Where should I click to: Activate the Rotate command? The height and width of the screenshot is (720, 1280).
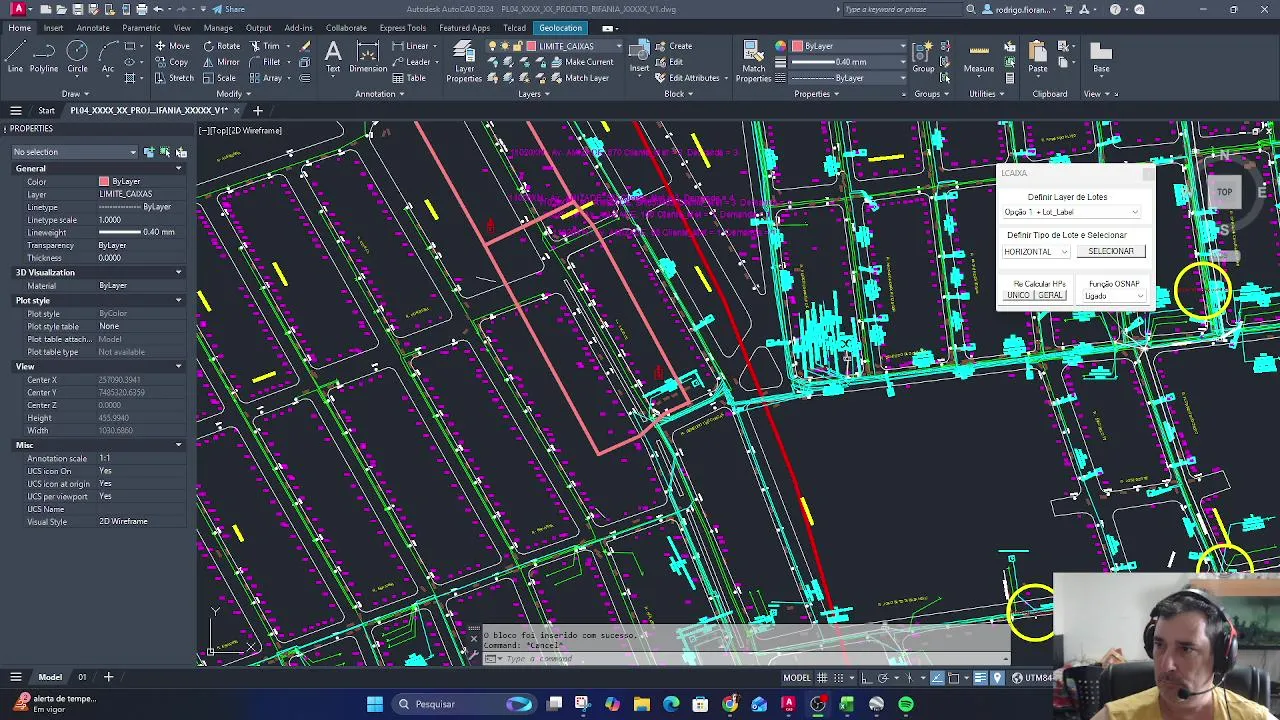[221, 46]
